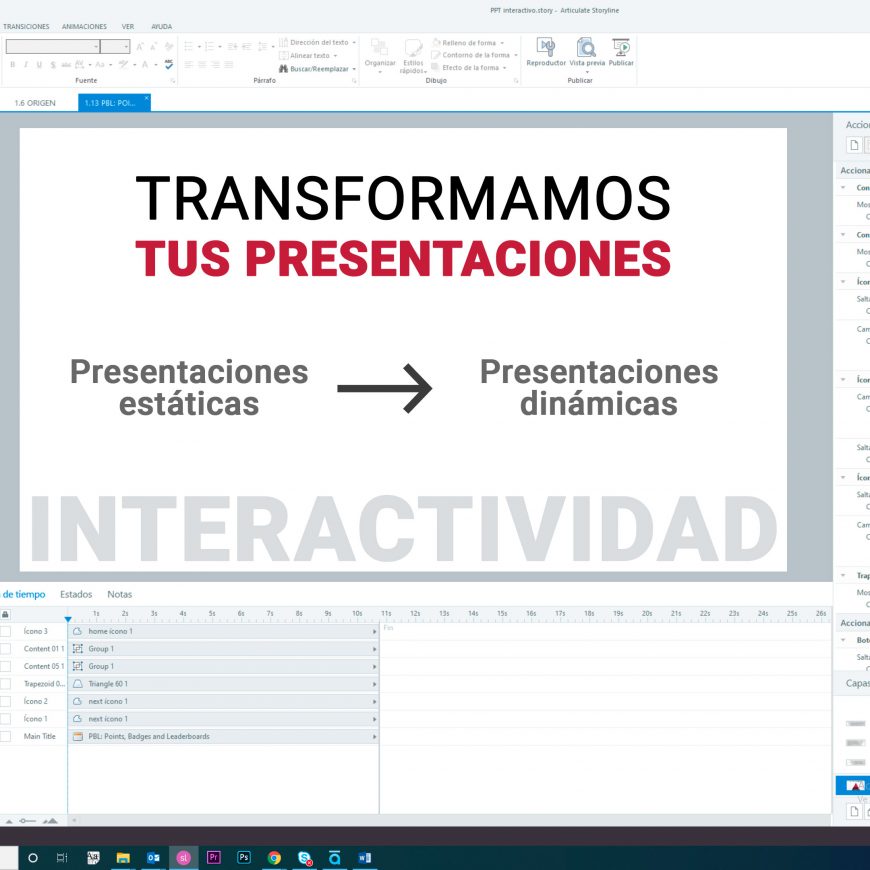Switch to the 1.6 ORIGEN slide tab

click(35, 103)
